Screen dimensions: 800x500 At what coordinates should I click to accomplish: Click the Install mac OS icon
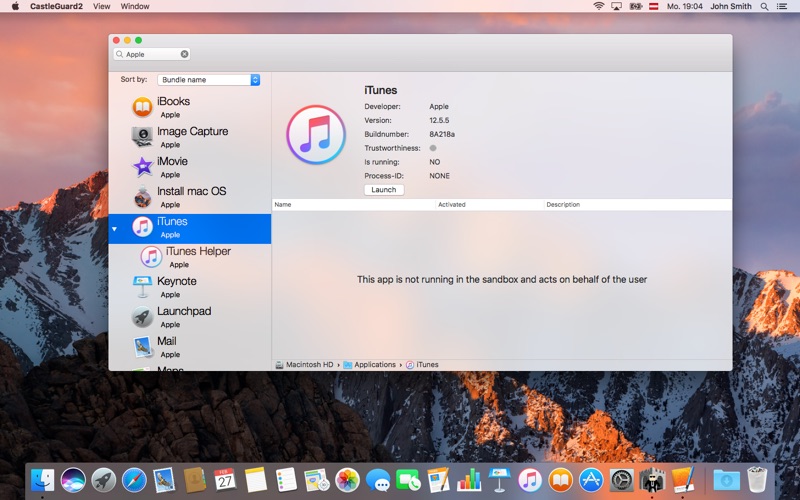[142, 196]
